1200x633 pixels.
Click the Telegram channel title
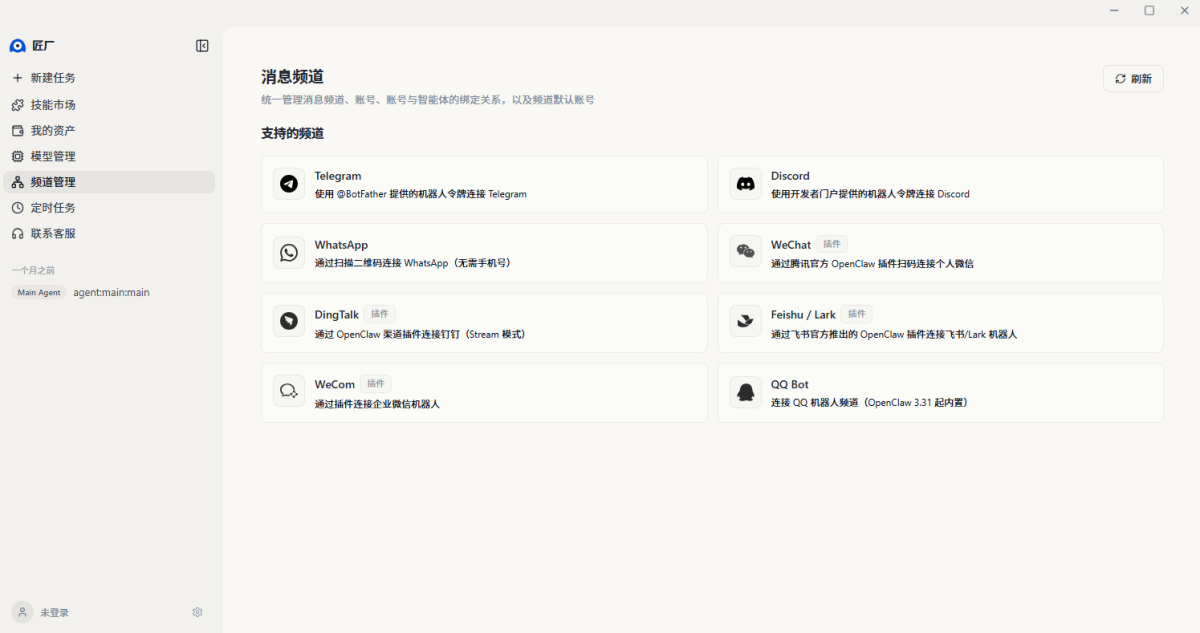point(338,176)
